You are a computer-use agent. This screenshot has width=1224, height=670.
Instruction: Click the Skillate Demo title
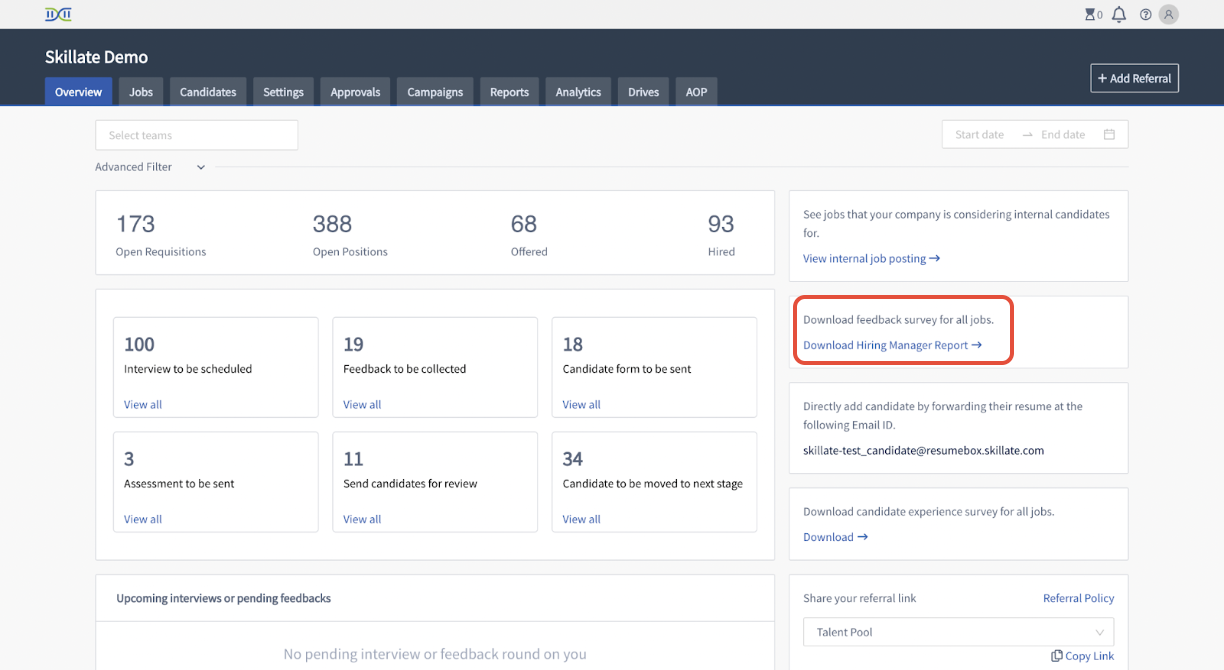point(96,57)
